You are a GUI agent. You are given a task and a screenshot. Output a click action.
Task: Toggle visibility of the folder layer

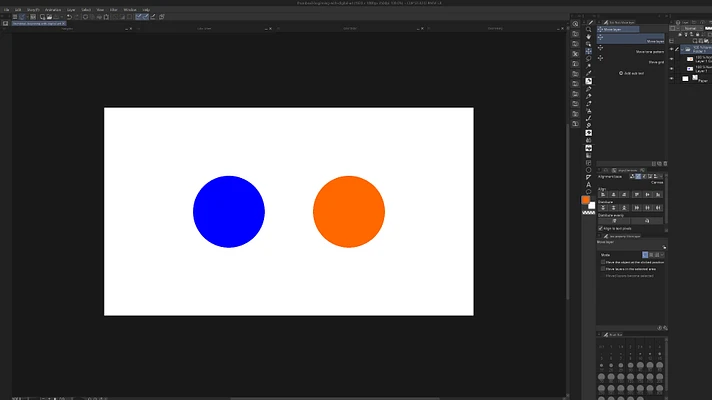tap(672, 49)
